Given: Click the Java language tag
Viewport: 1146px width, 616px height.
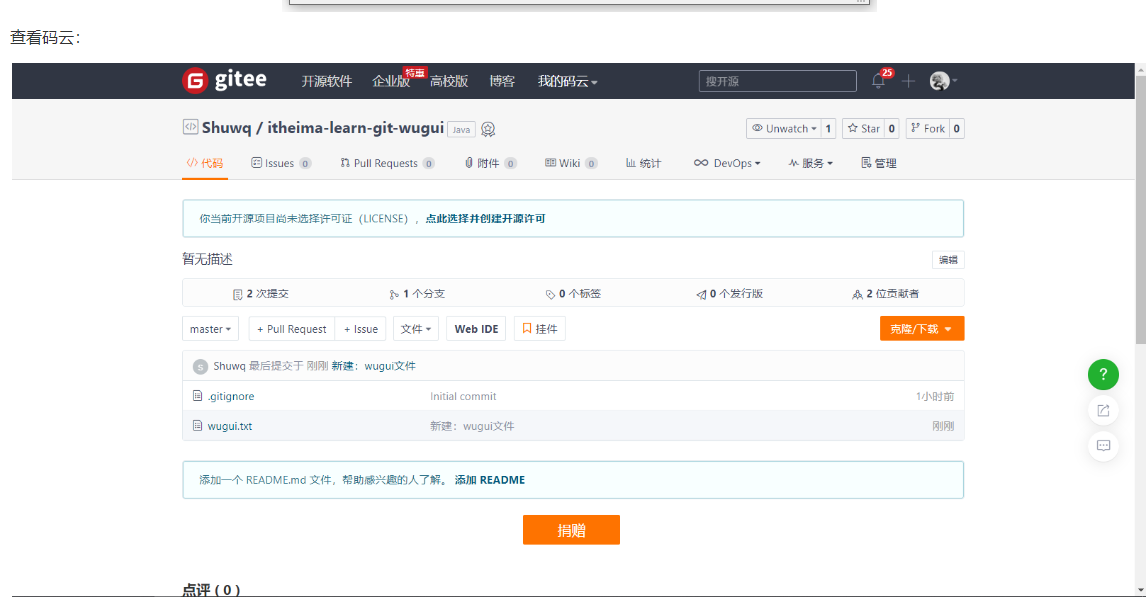Looking at the screenshot, I should tap(461, 129).
